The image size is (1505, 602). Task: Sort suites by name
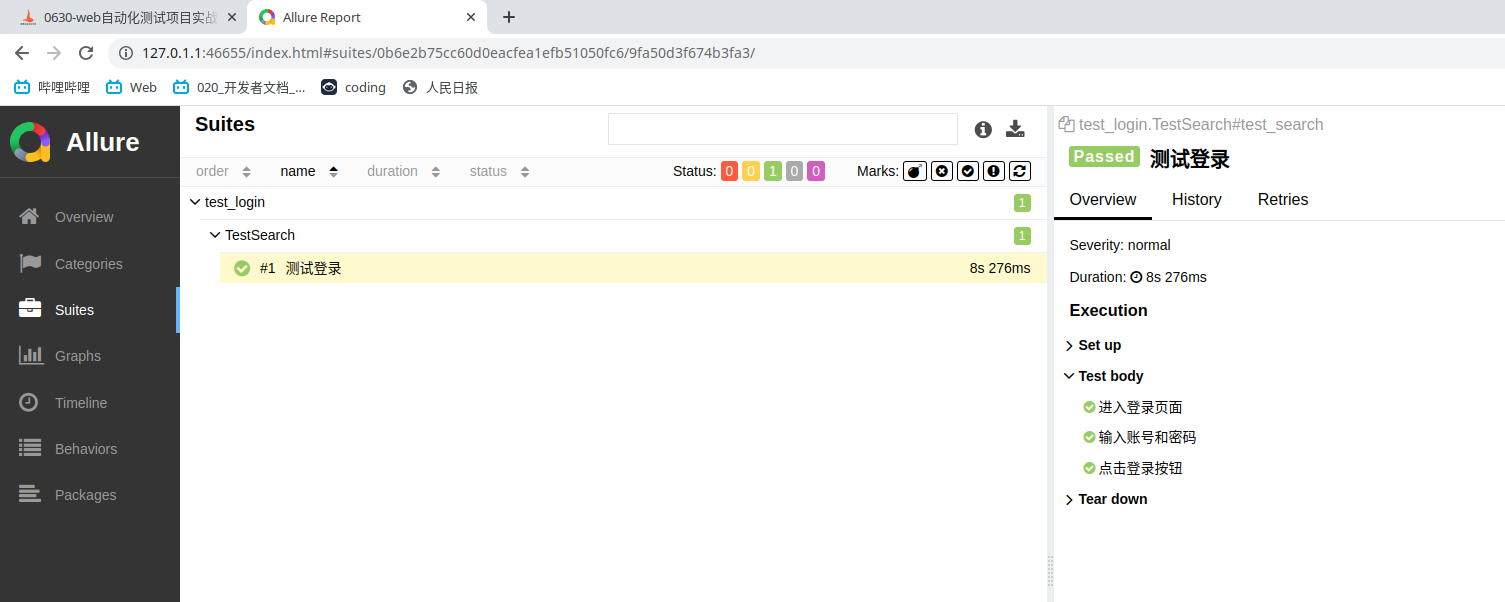pyautogui.click(x=309, y=171)
